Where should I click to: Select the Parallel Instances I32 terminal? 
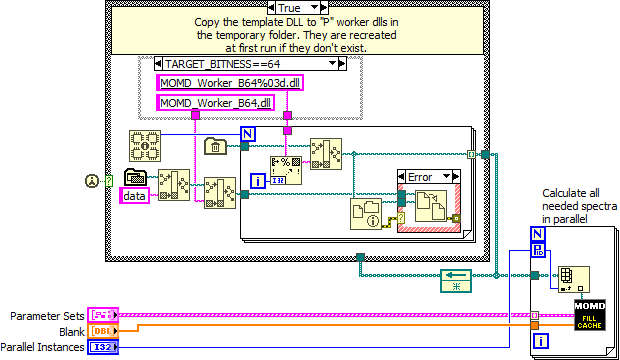pyautogui.click(x=103, y=347)
